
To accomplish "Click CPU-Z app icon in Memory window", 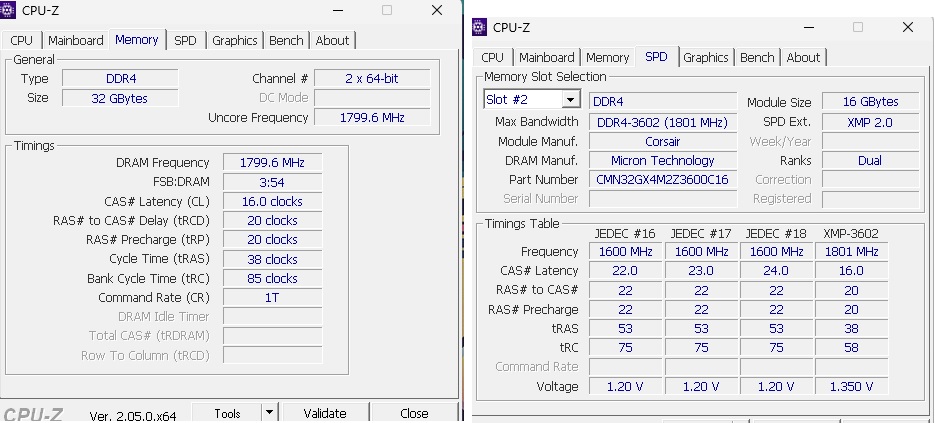I will 8,10.
